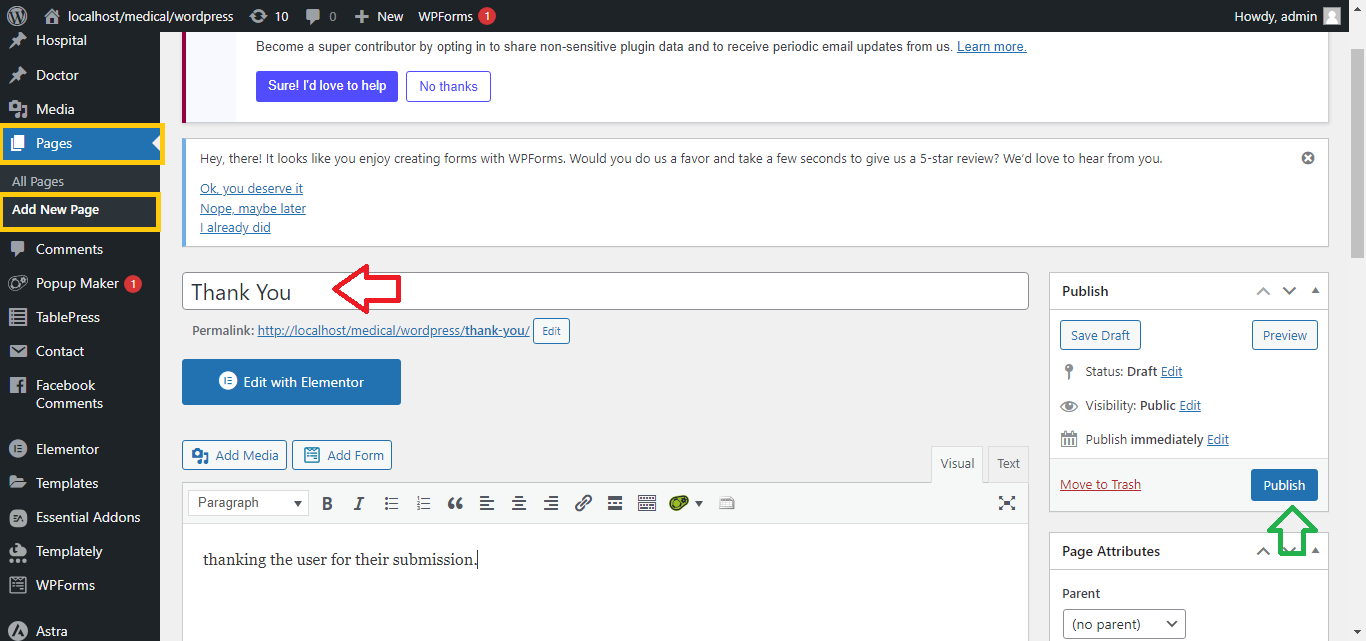1366x641 pixels.
Task: Insert a blockquote
Action: click(455, 504)
